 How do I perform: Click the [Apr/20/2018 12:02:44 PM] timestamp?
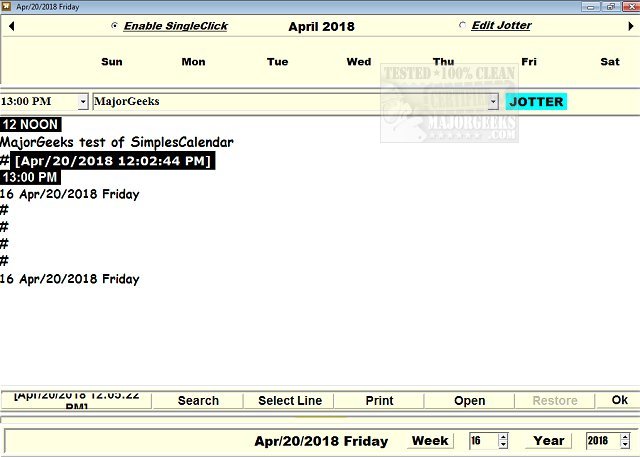tap(113, 161)
